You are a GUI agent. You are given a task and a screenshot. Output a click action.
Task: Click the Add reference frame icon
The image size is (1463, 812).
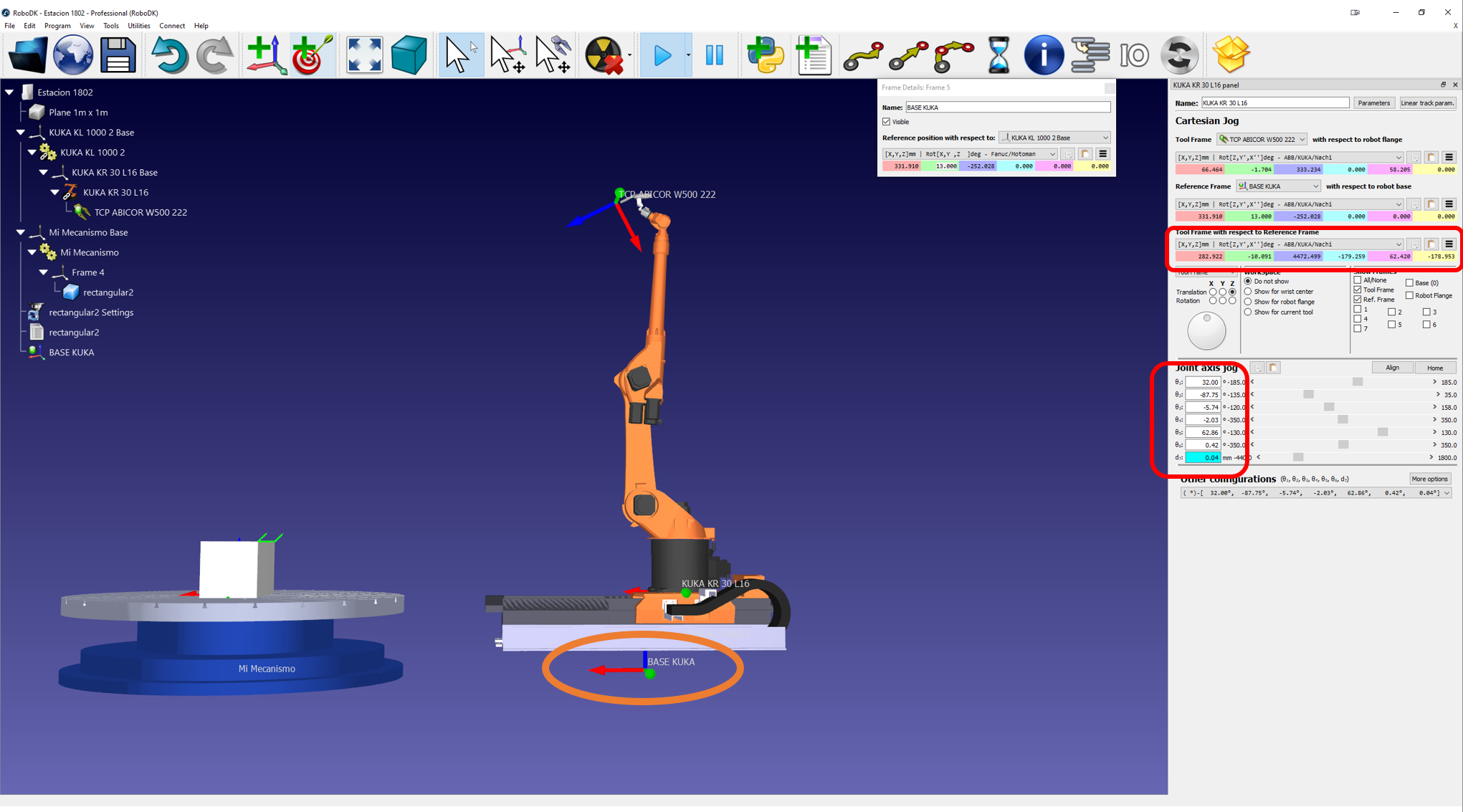click(265, 55)
